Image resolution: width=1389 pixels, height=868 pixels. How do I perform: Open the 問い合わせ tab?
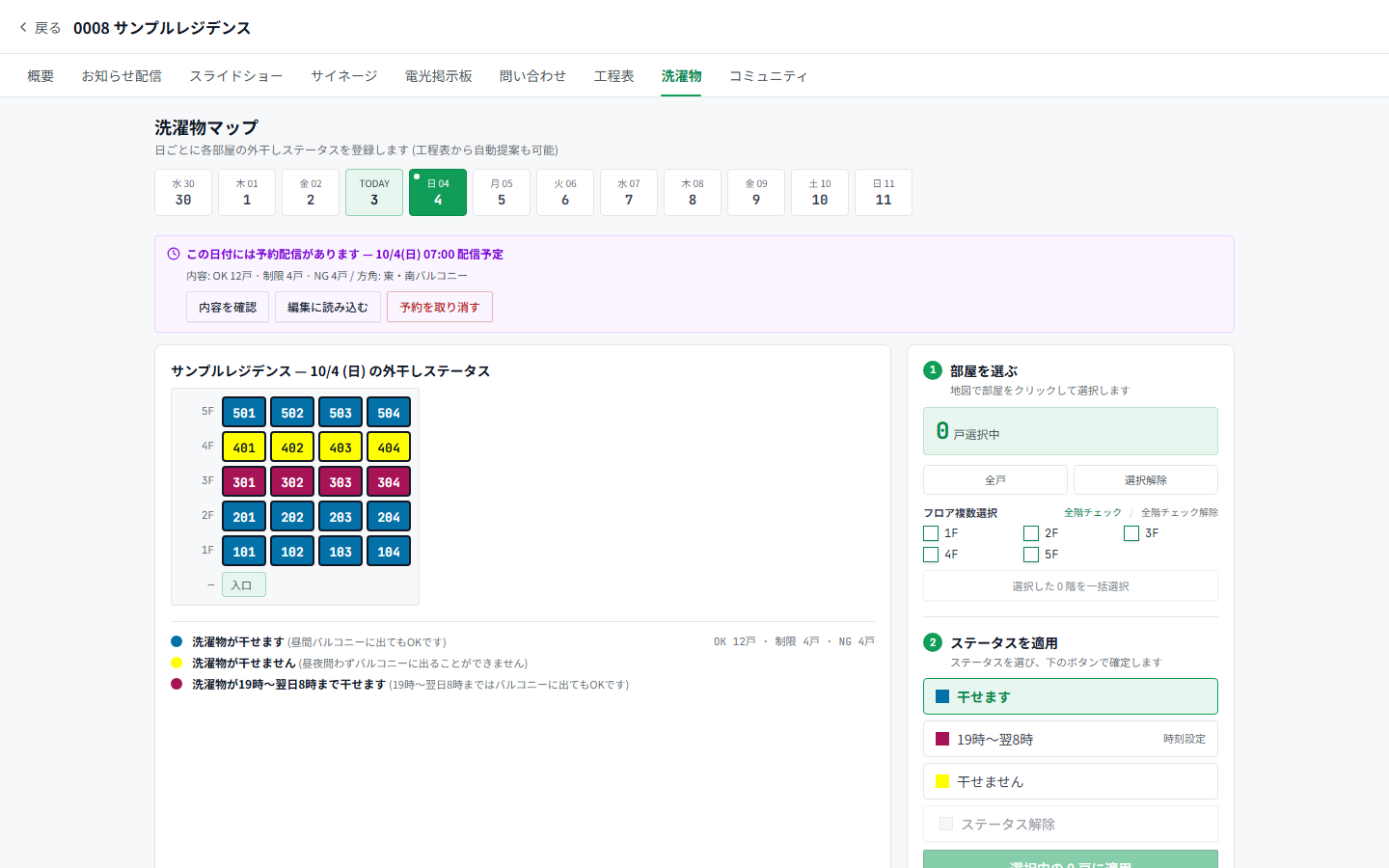click(x=533, y=76)
